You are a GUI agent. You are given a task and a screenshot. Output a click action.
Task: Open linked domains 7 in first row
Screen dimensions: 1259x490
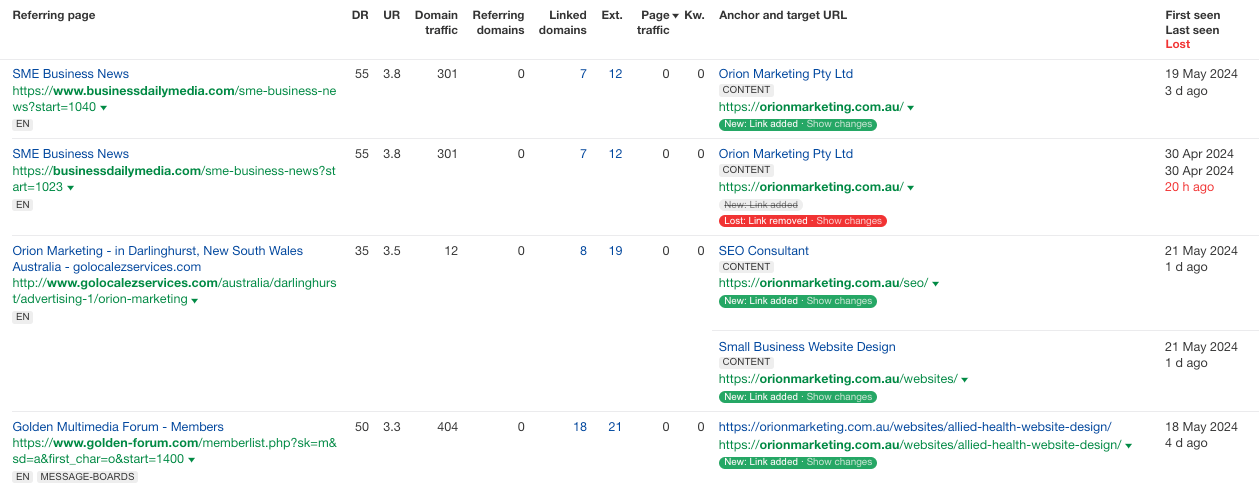tap(583, 74)
